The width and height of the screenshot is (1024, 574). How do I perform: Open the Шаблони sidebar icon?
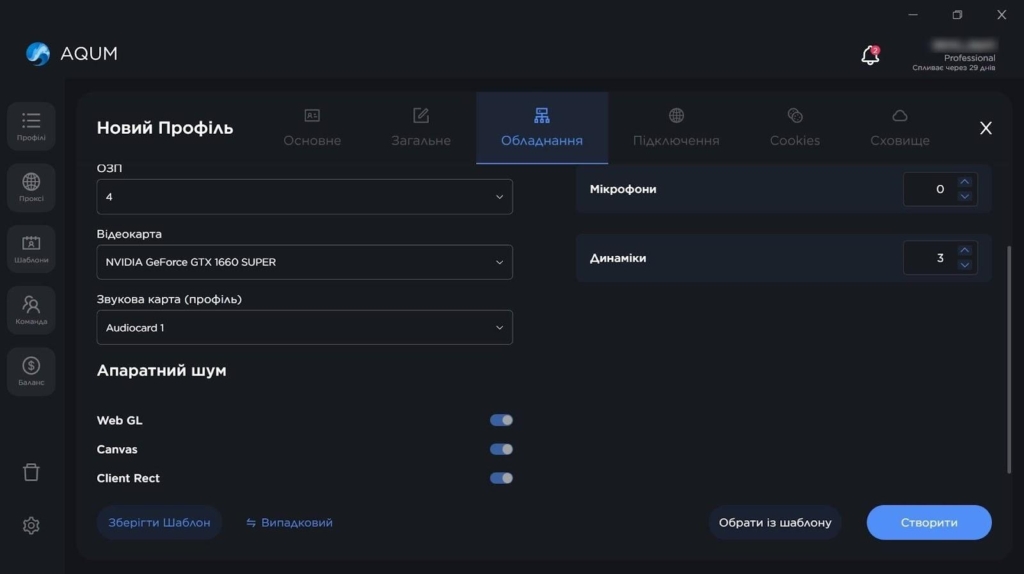tap(31, 247)
